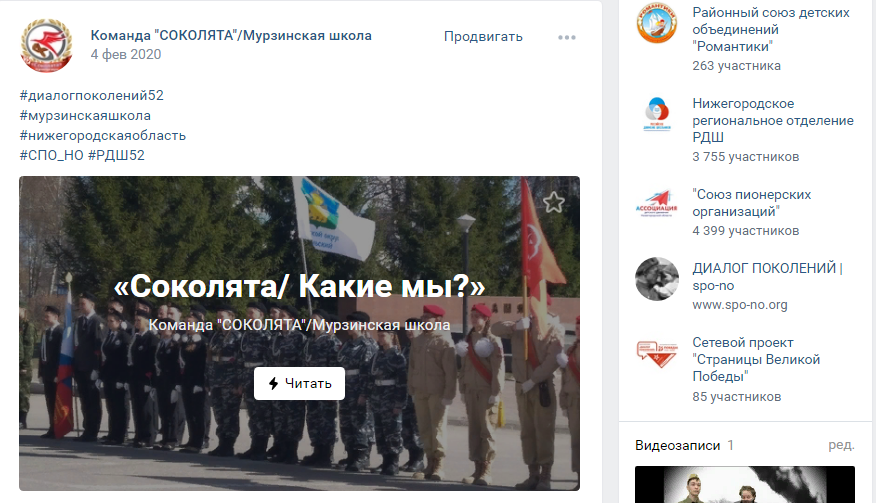Viewport: 876px width, 503px height.
Task: Click Продвигать to promote the post
Action: click(483, 36)
